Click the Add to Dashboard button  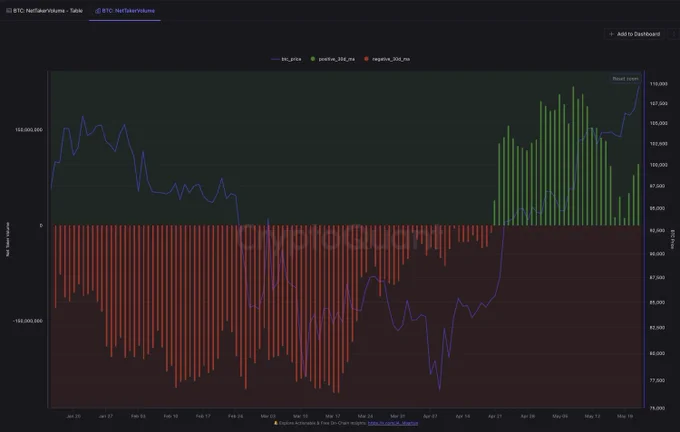(634, 34)
